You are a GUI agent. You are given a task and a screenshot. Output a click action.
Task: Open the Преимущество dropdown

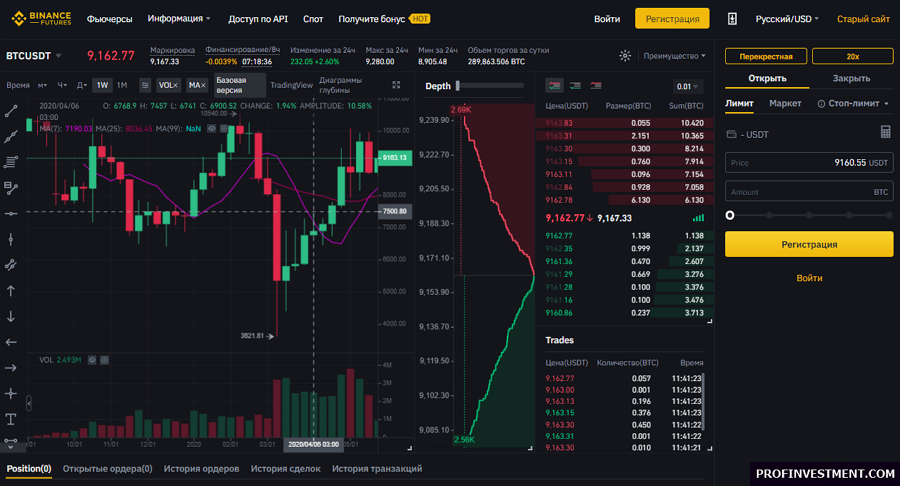[674, 56]
